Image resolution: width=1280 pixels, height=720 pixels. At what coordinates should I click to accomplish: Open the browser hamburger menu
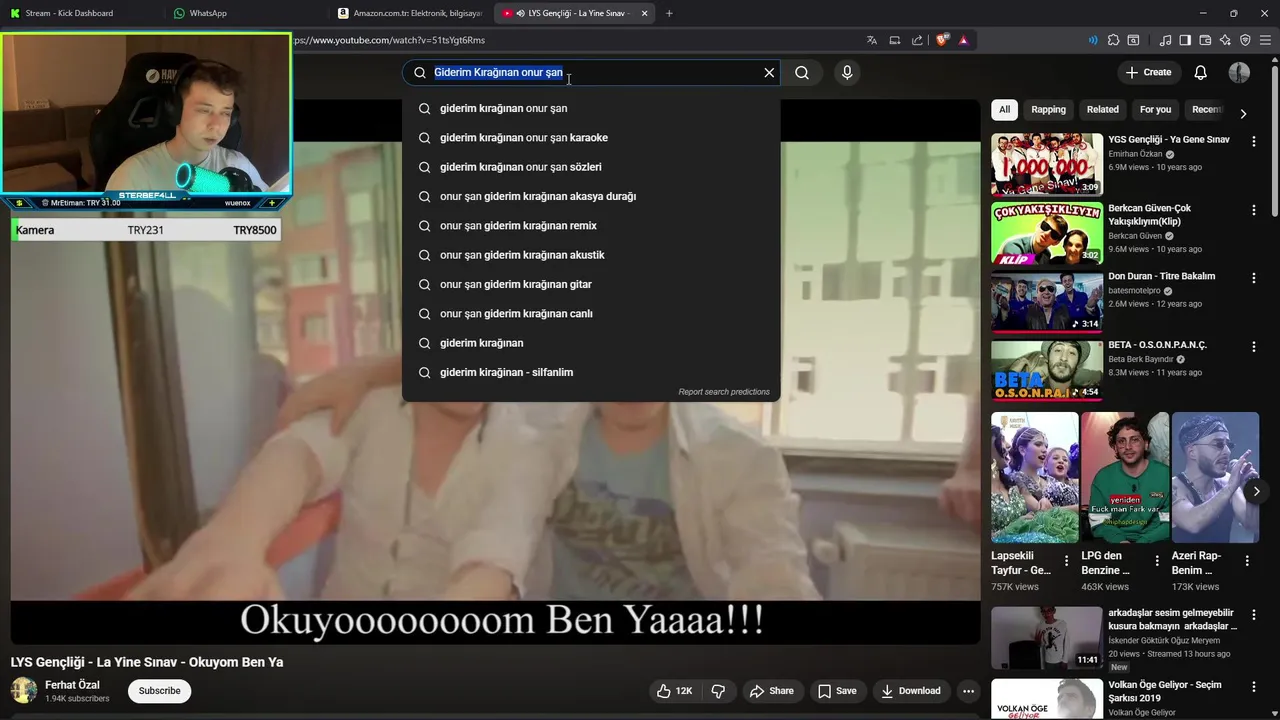tap(1265, 40)
